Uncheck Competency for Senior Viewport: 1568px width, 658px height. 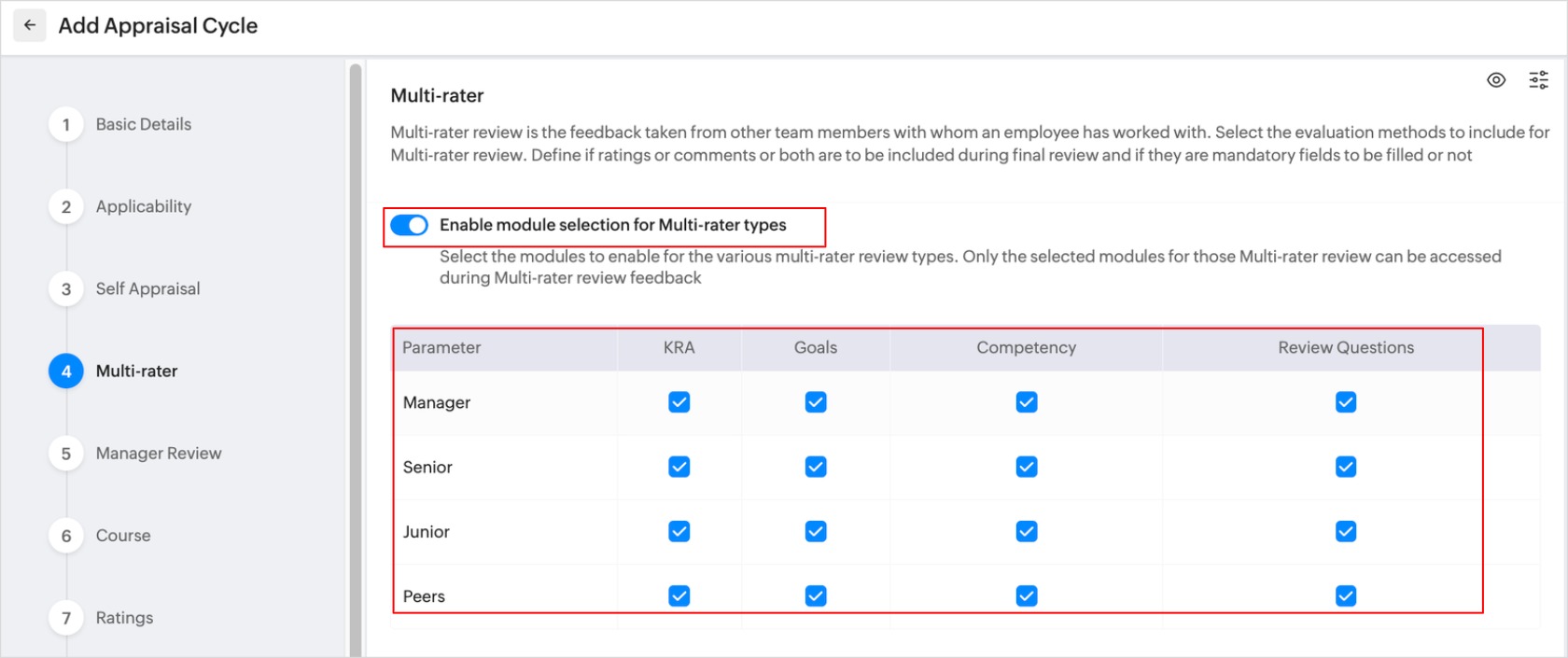1027,467
